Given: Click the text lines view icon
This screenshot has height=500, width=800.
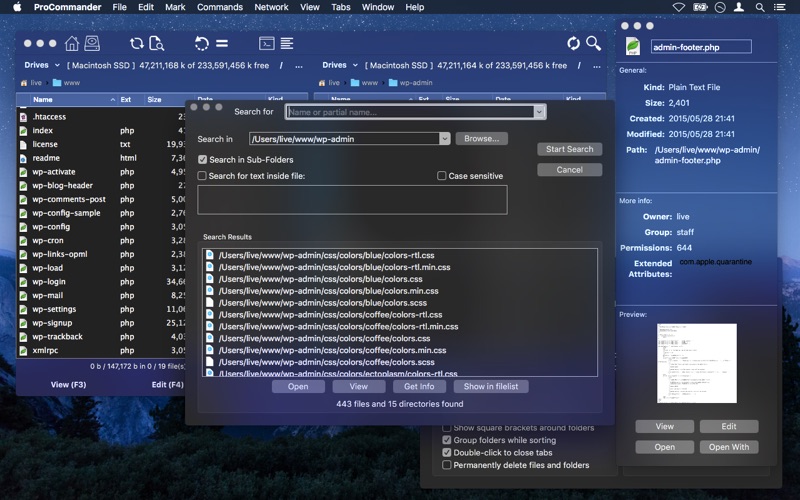Looking at the screenshot, I should click(287, 43).
